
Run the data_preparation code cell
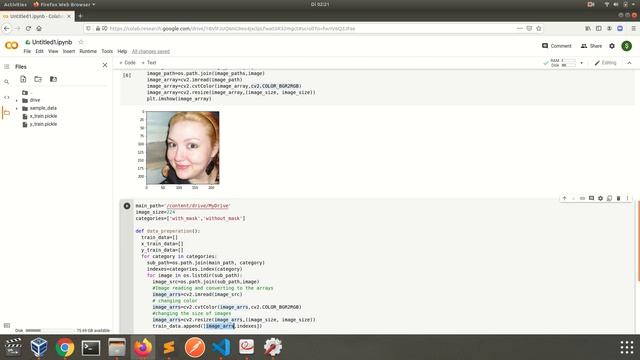(127, 206)
